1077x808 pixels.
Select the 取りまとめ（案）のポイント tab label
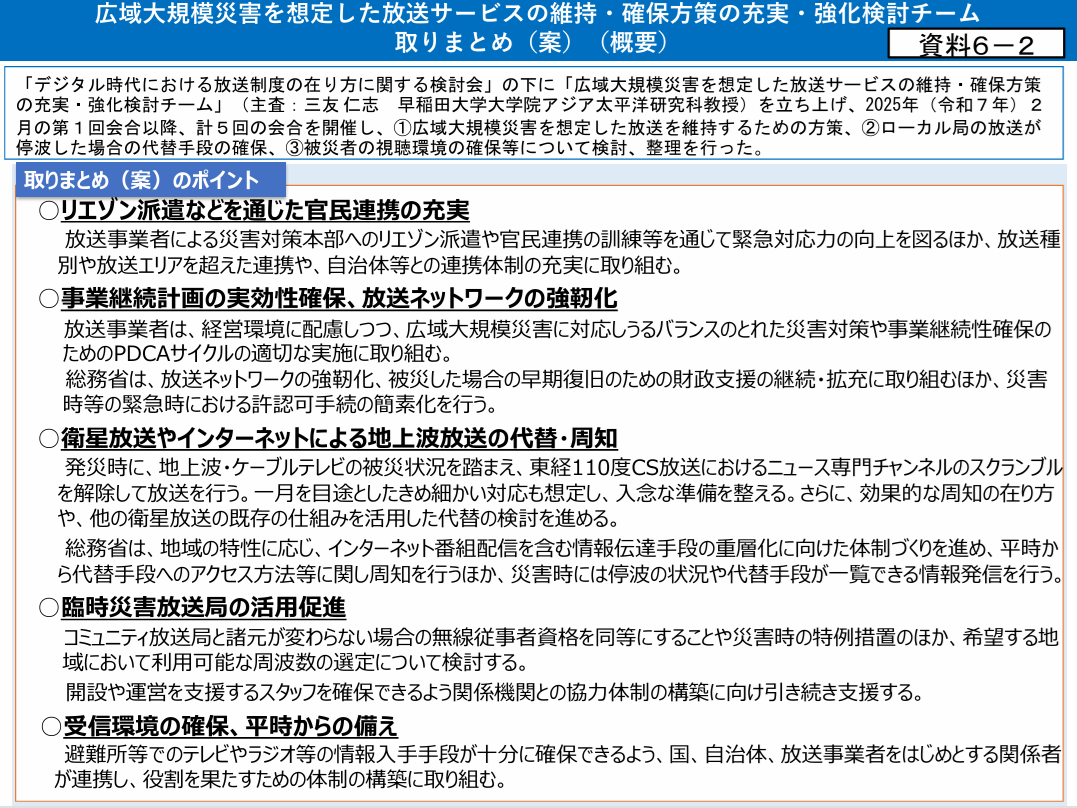point(150,181)
